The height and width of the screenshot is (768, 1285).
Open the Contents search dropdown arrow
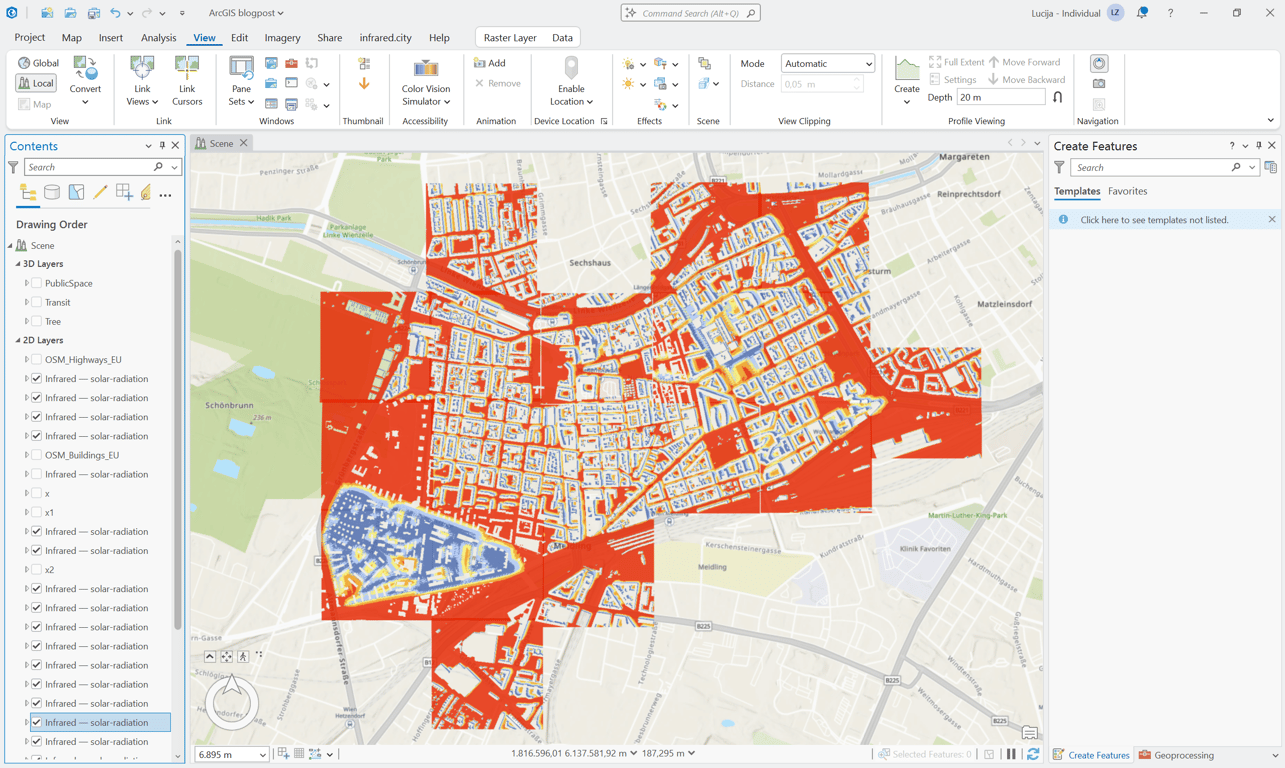tap(174, 167)
